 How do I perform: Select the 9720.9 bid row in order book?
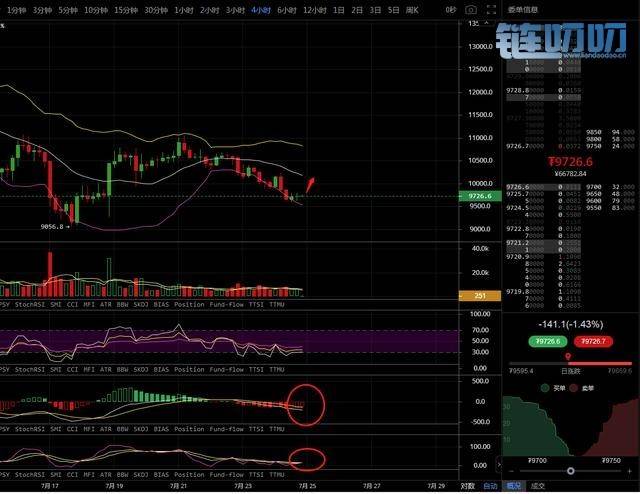(x=544, y=256)
